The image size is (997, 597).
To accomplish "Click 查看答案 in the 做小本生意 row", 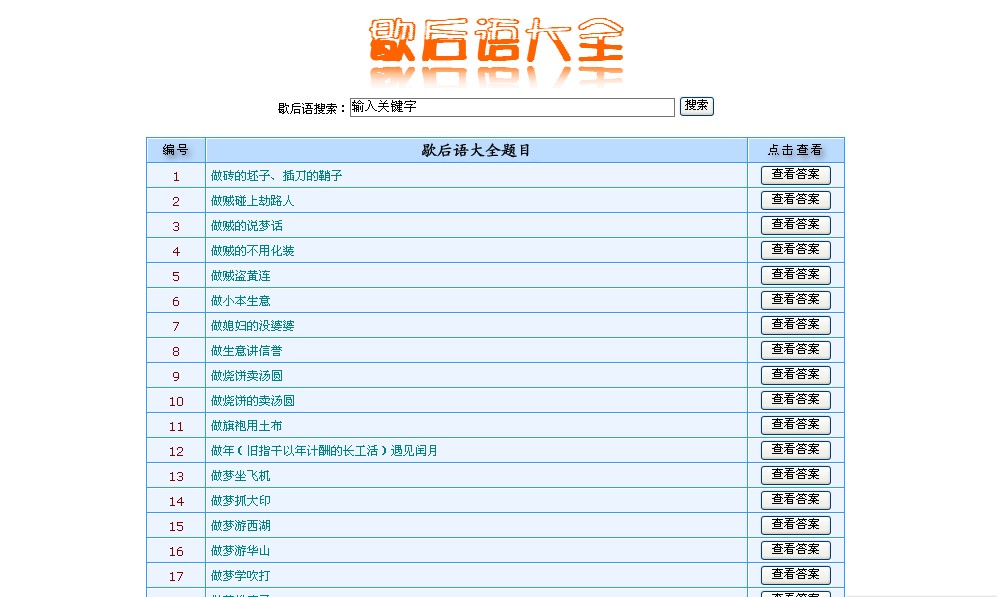I will pos(796,300).
